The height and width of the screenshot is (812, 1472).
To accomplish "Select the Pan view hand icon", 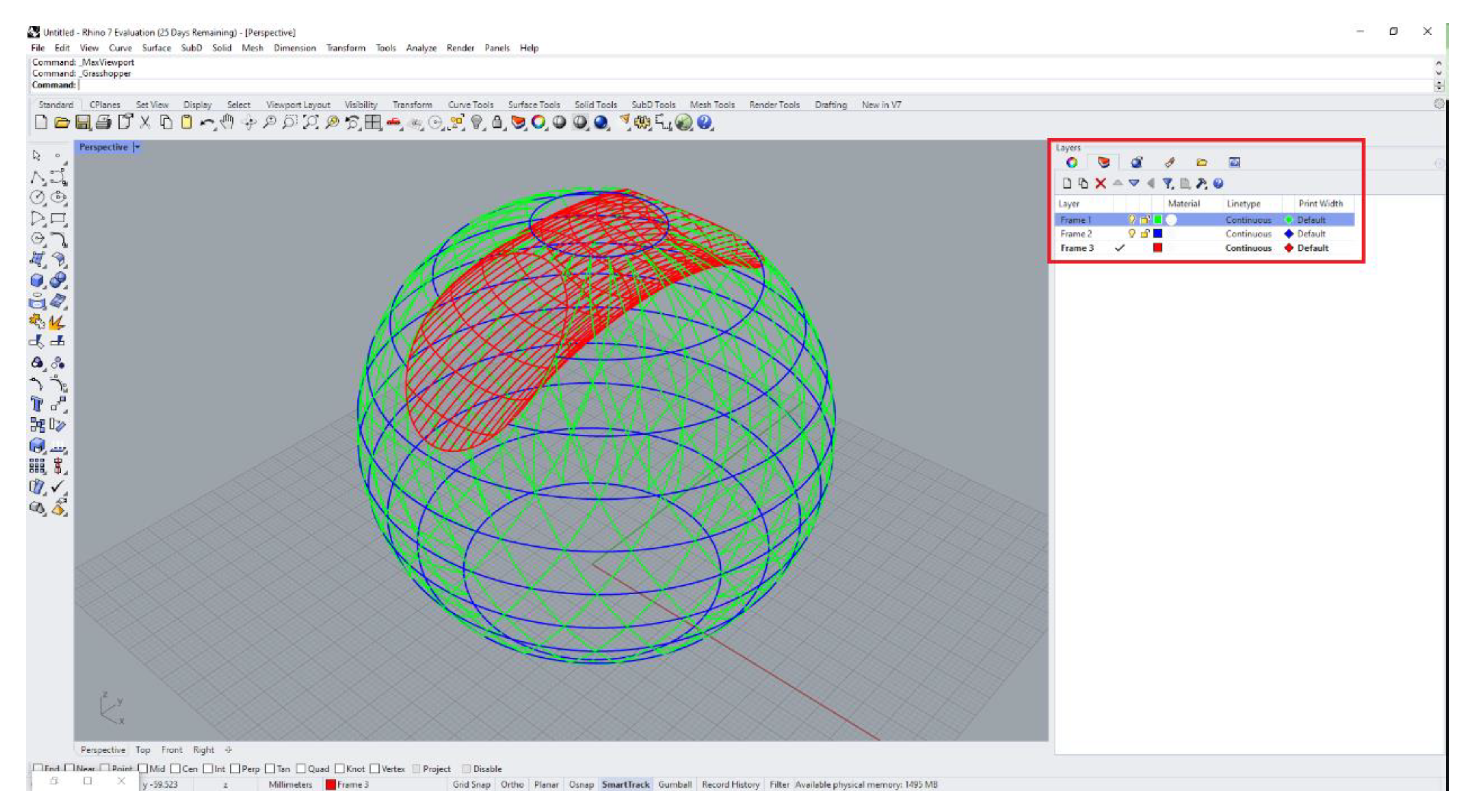I will point(228,122).
